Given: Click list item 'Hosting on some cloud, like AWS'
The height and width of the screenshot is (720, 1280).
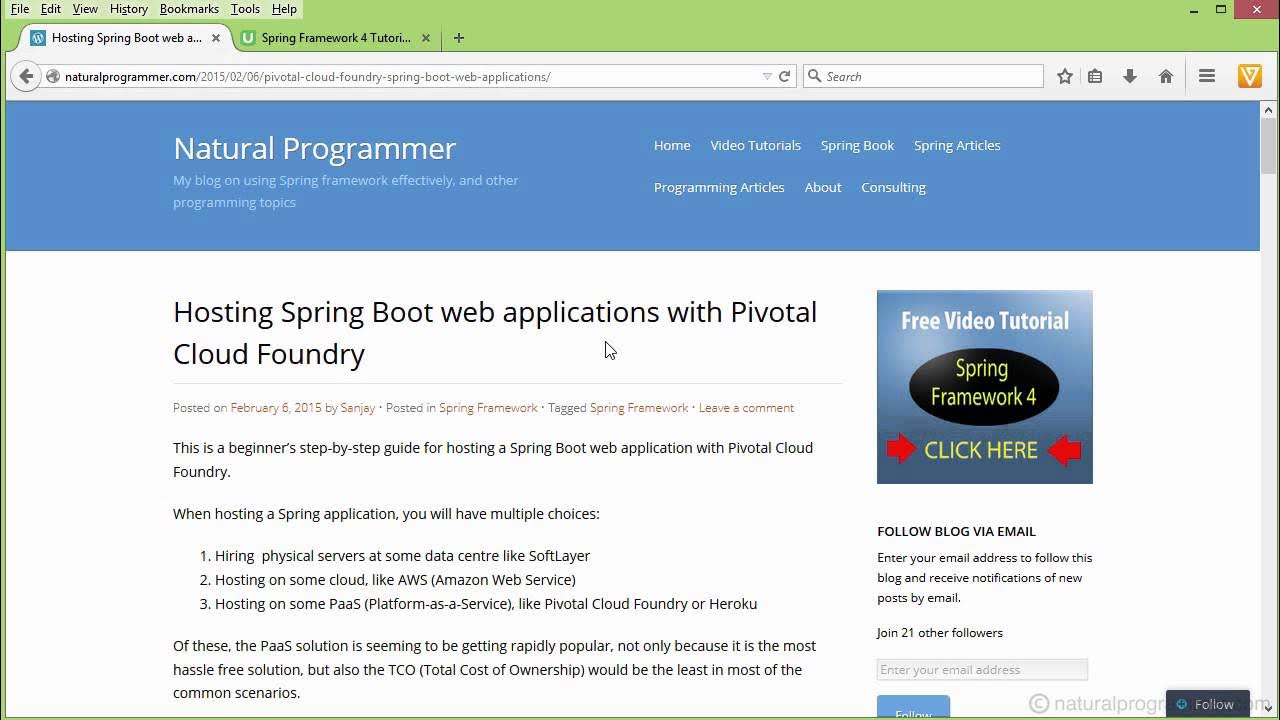Looking at the screenshot, I should [x=395, y=580].
